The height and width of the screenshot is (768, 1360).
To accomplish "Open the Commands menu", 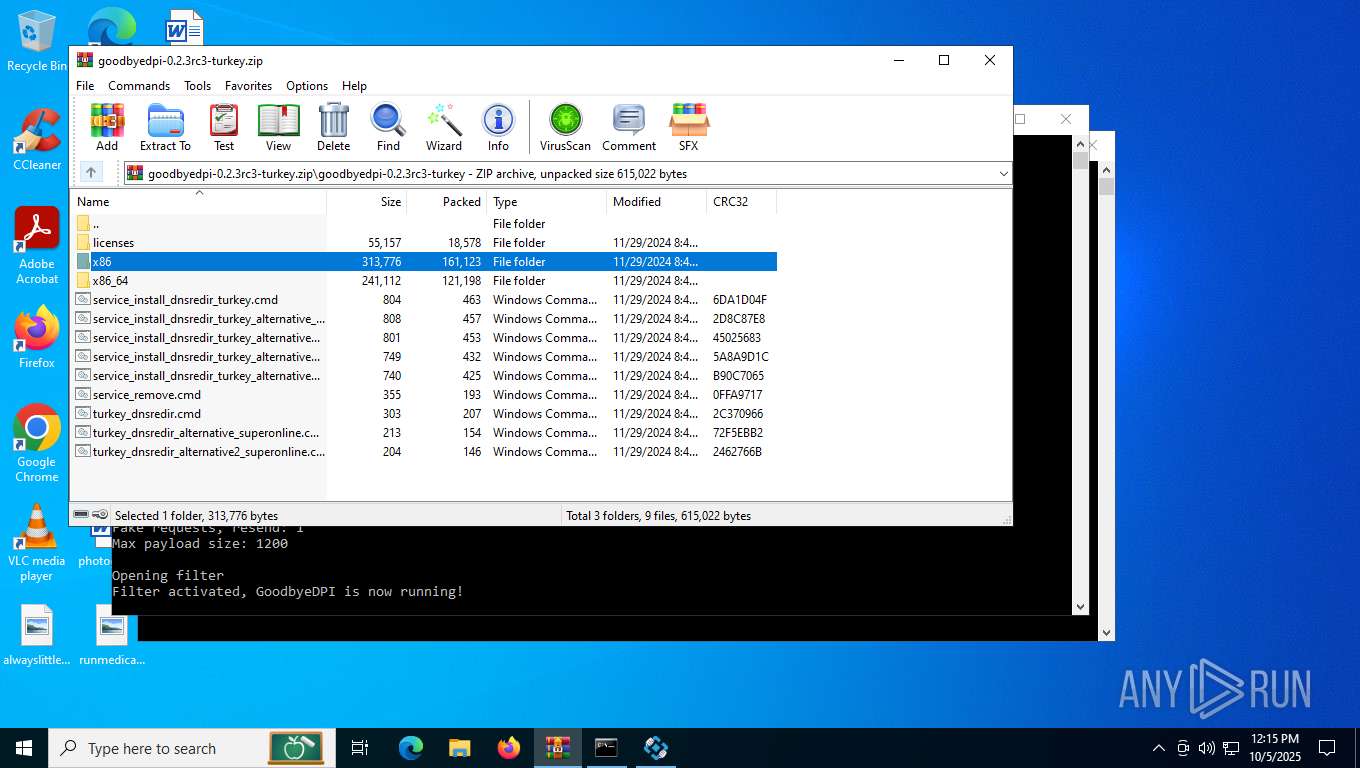I will 139,86.
